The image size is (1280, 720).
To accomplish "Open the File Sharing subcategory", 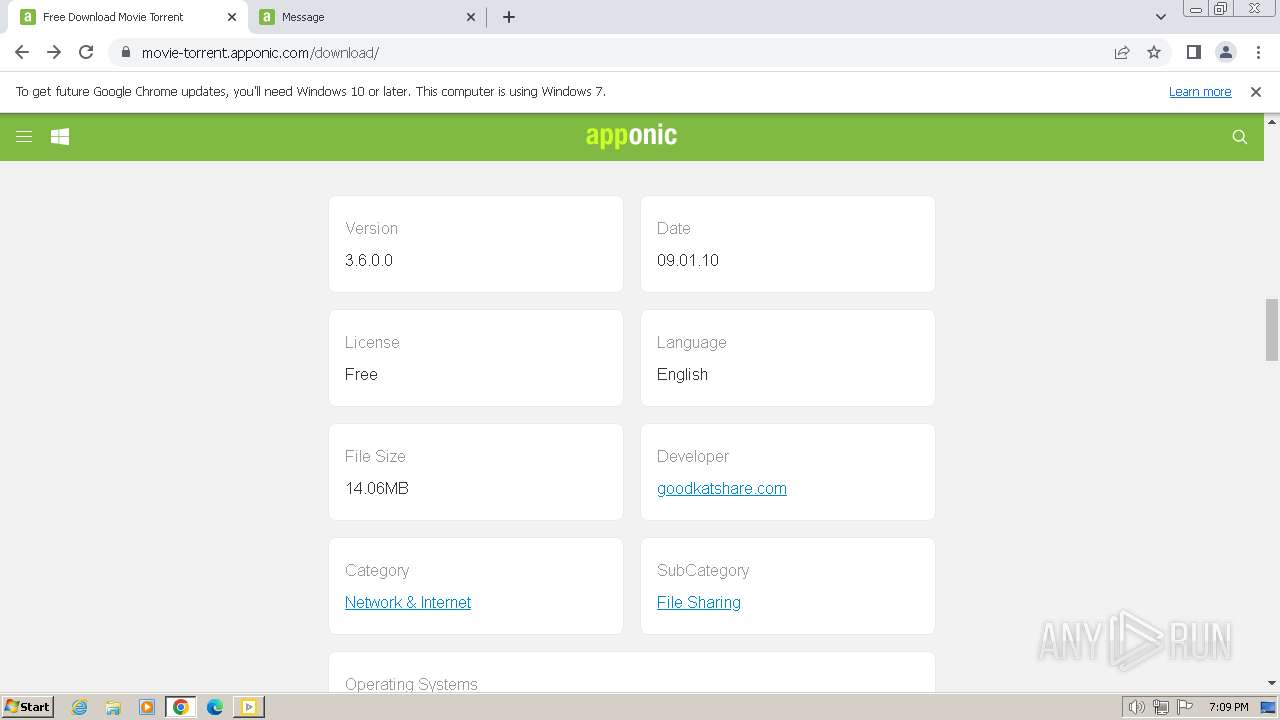I will (699, 602).
